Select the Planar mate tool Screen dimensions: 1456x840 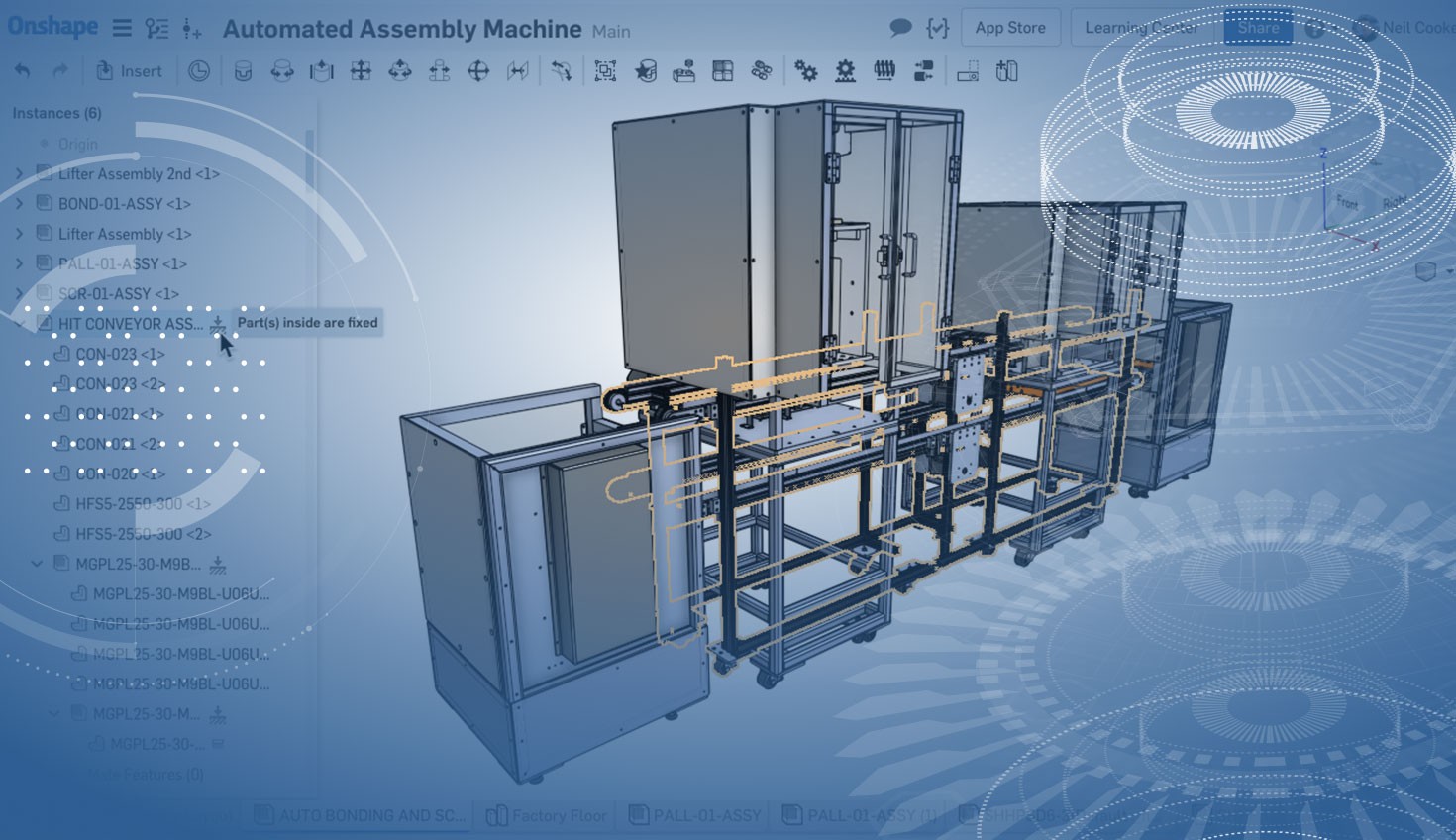click(361, 71)
